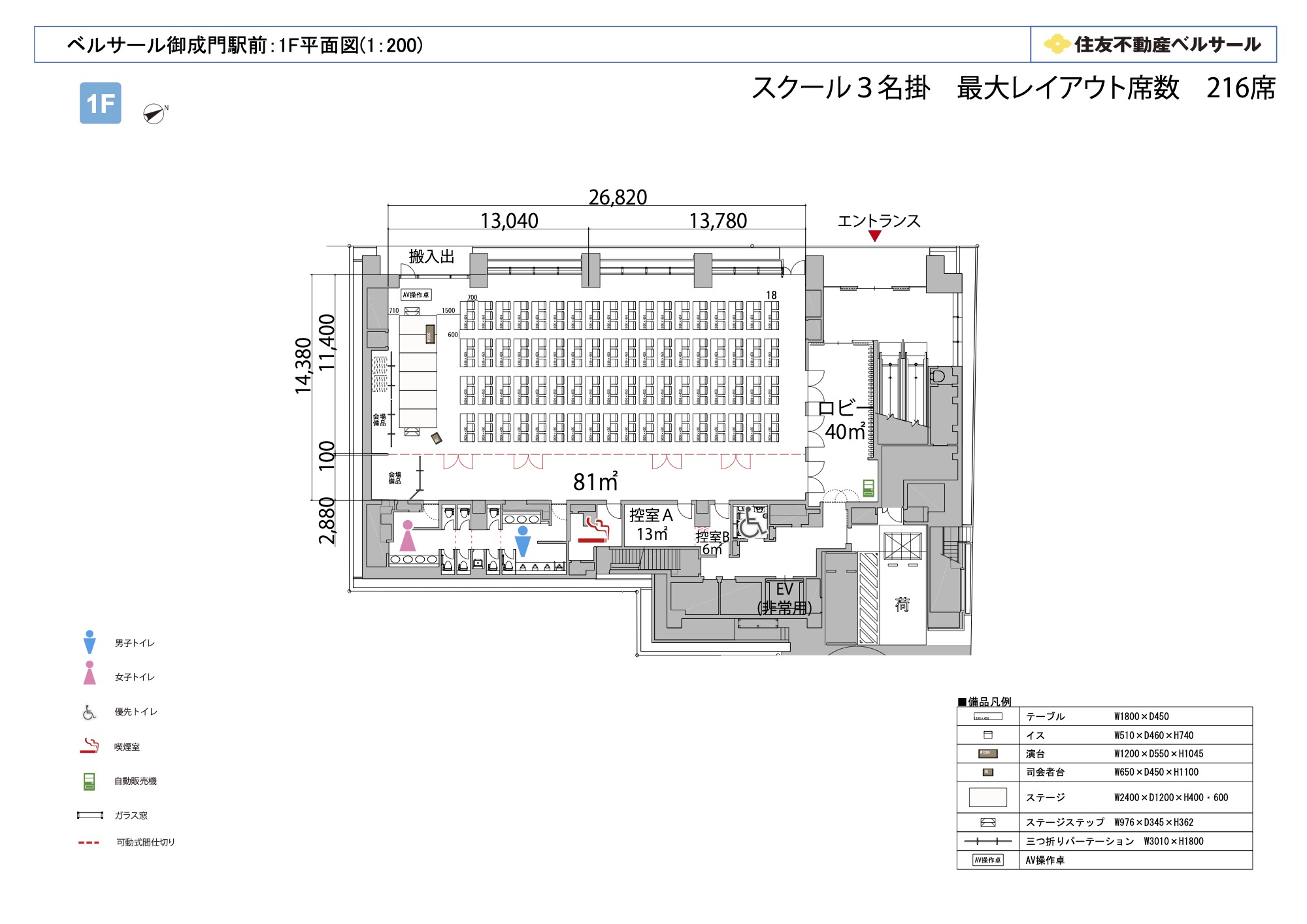Click the wheelchair icon on the floor plan
Screen dimensions: 1307x924
752,523
